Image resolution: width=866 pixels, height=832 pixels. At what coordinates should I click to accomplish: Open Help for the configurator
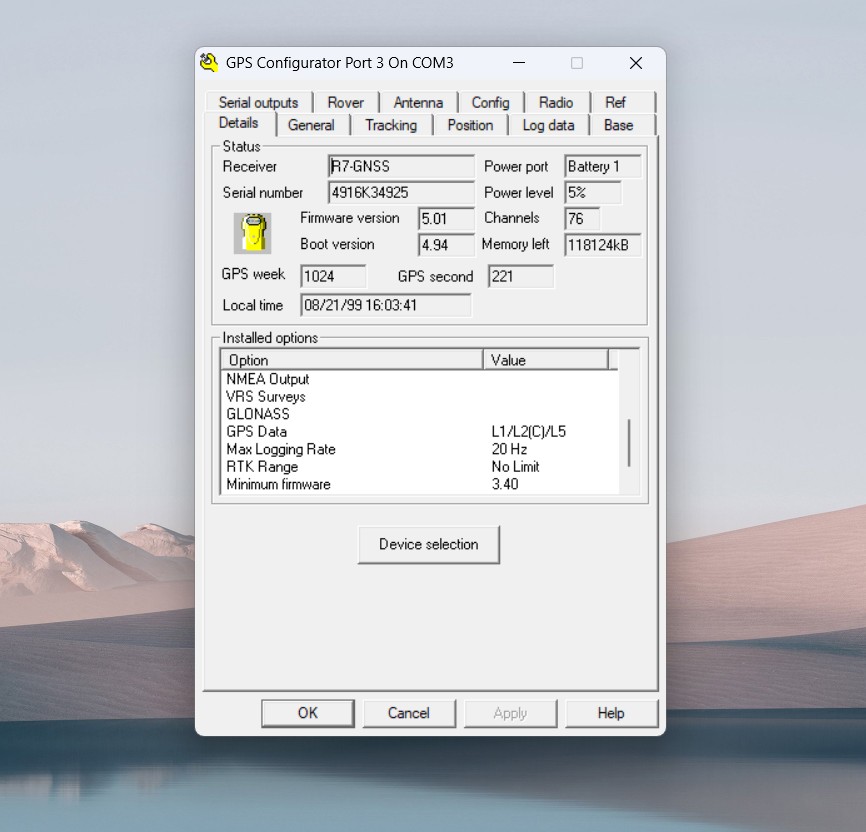[x=611, y=713]
